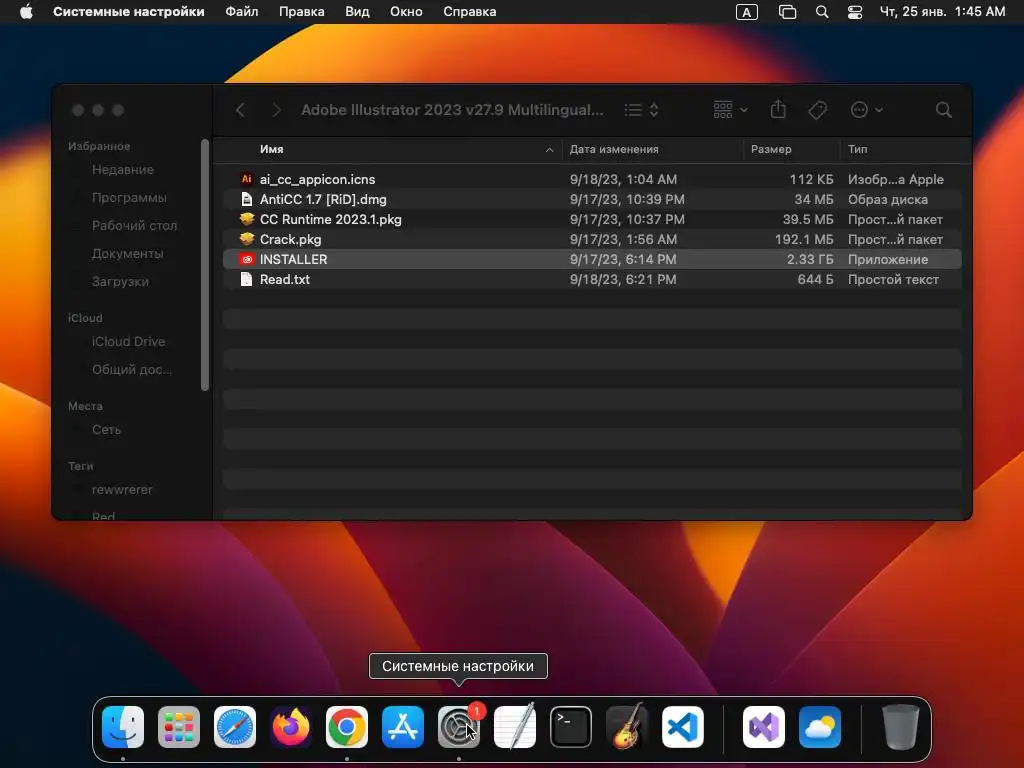Open Launchpad in the Dock
The height and width of the screenshot is (768, 1024).
[x=179, y=727]
